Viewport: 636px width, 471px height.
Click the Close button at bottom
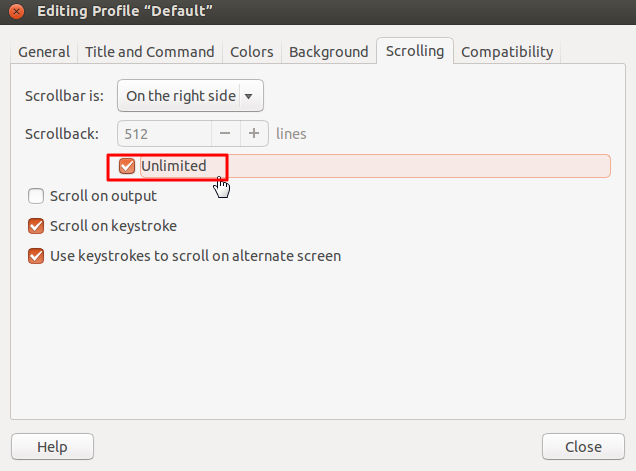(583, 447)
